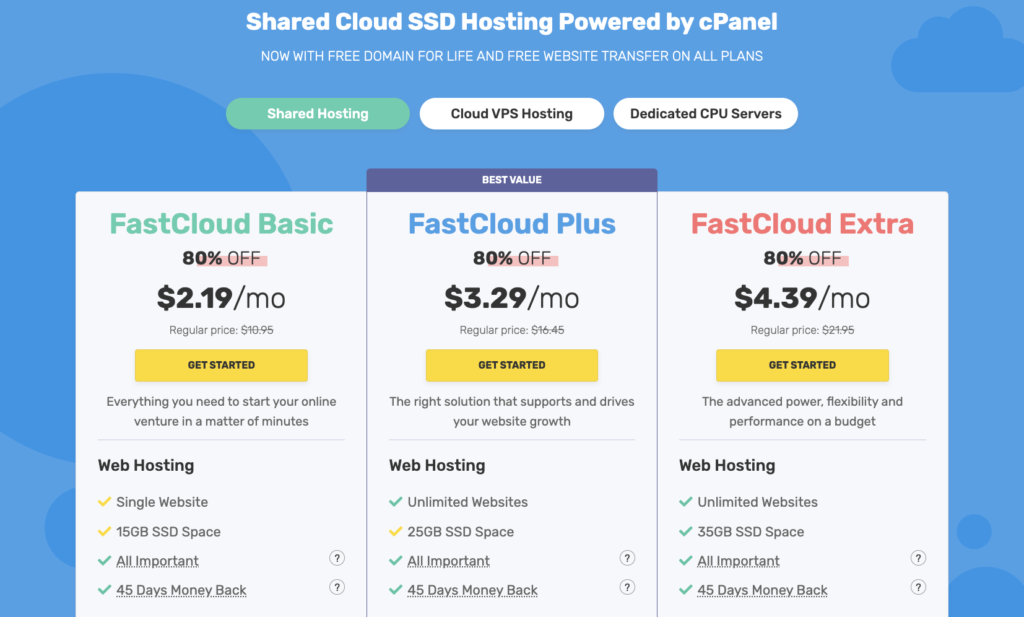The image size is (1024, 617).
Task: Click the Shared Cloud SSD Hosting headline
Action: (512, 22)
